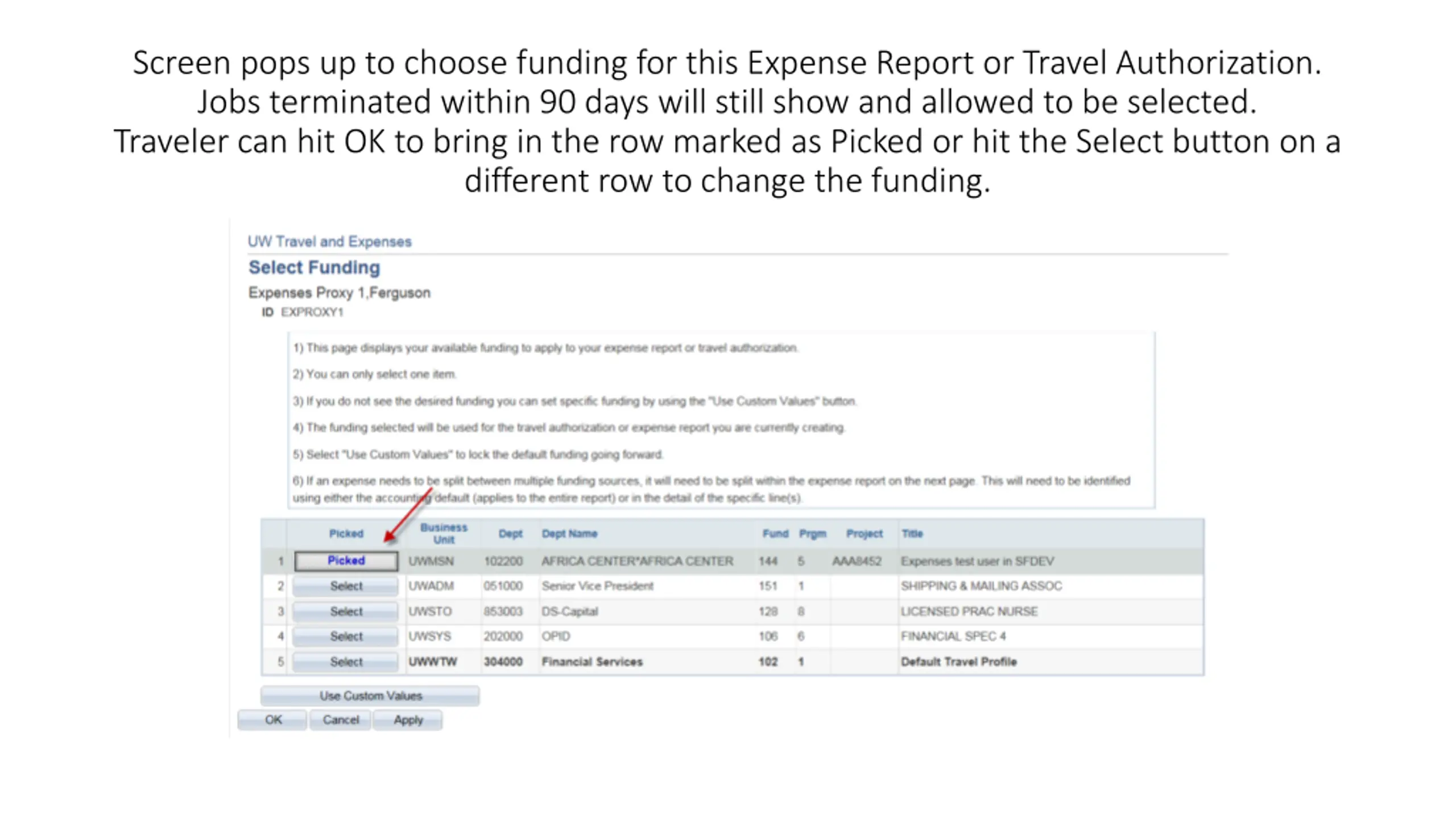The height and width of the screenshot is (819, 1456).
Task: Click the AAA8452 project cell
Action: (x=857, y=561)
